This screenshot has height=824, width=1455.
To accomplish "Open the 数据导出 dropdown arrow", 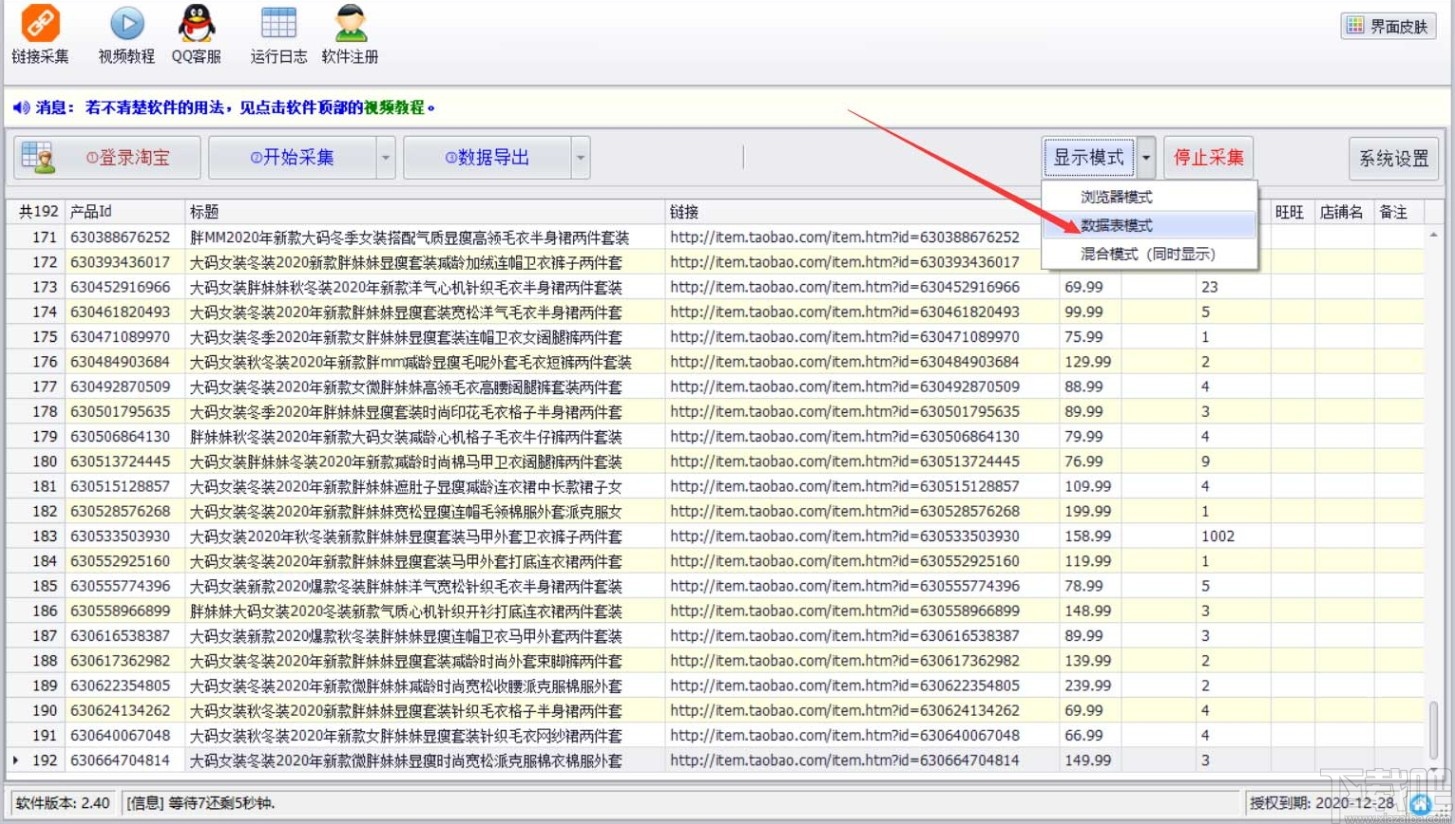I will (x=581, y=157).
